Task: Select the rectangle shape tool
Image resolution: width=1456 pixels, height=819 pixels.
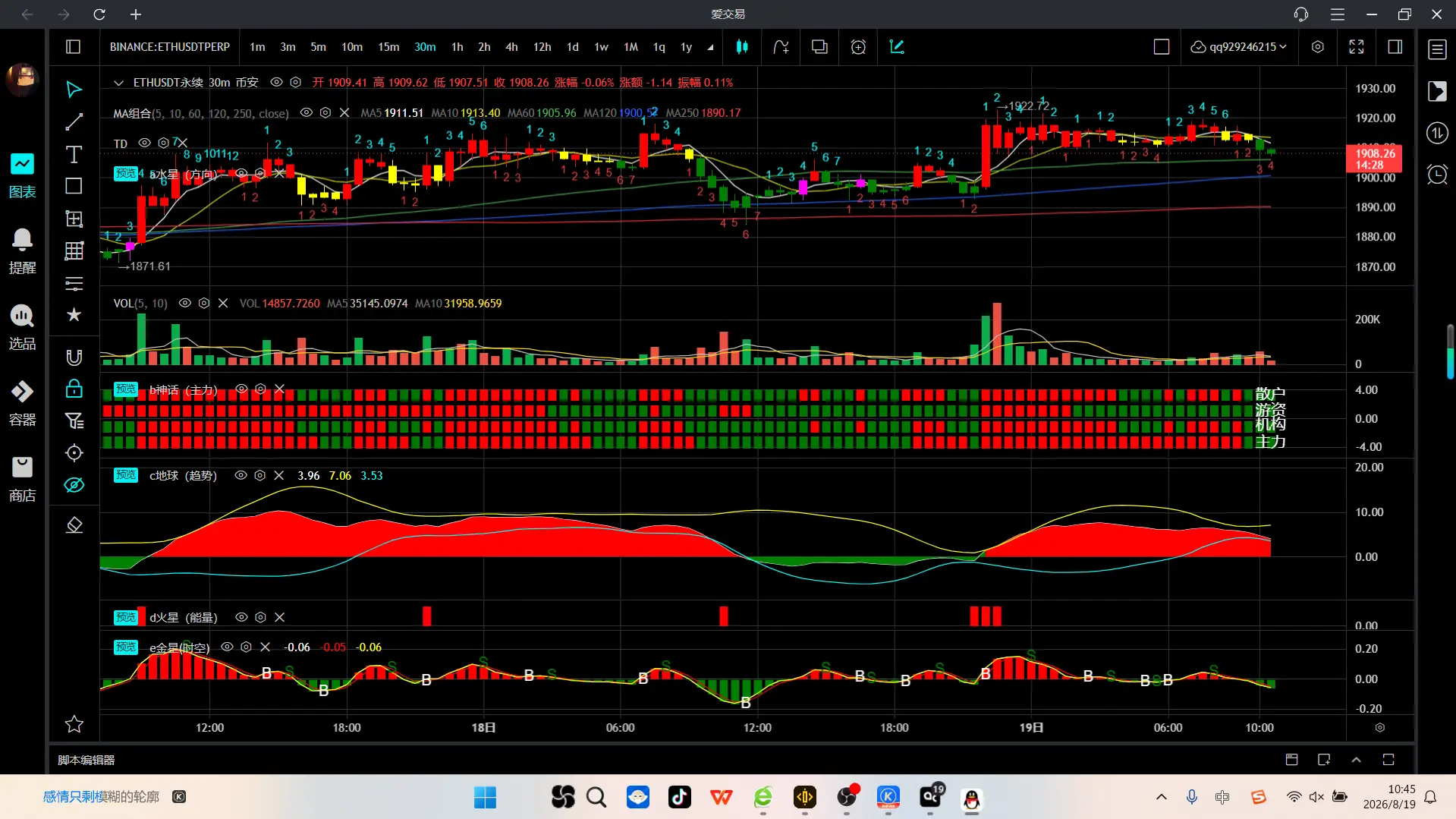Action: coord(74,186)
